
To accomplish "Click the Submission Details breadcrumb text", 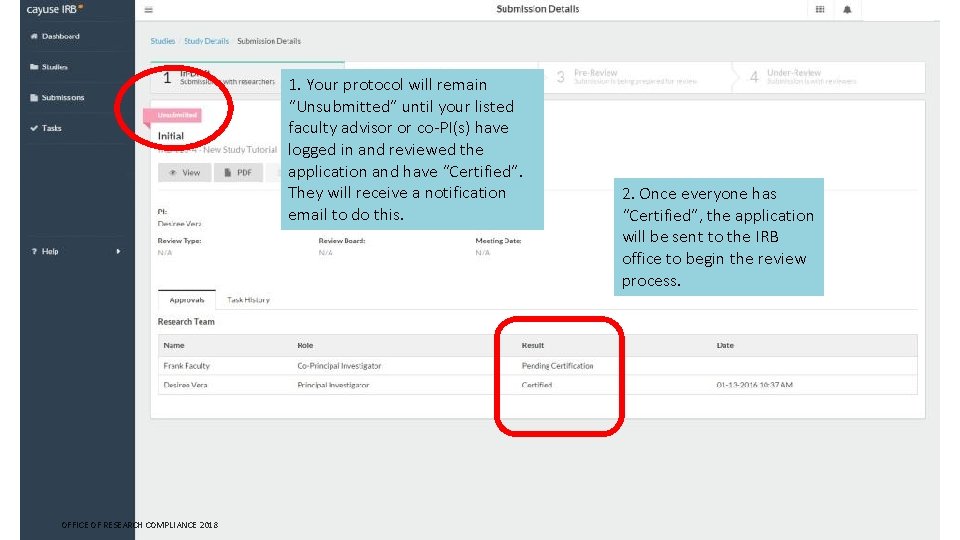I will point(269,41).
